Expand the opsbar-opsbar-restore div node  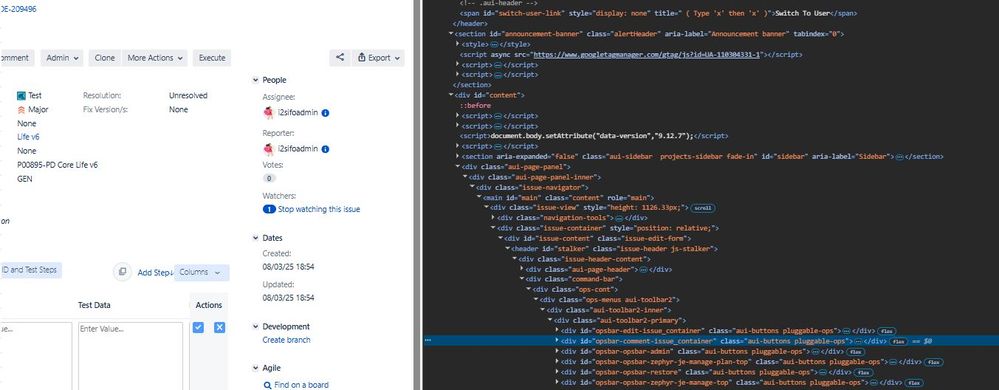tap(556, 372)
